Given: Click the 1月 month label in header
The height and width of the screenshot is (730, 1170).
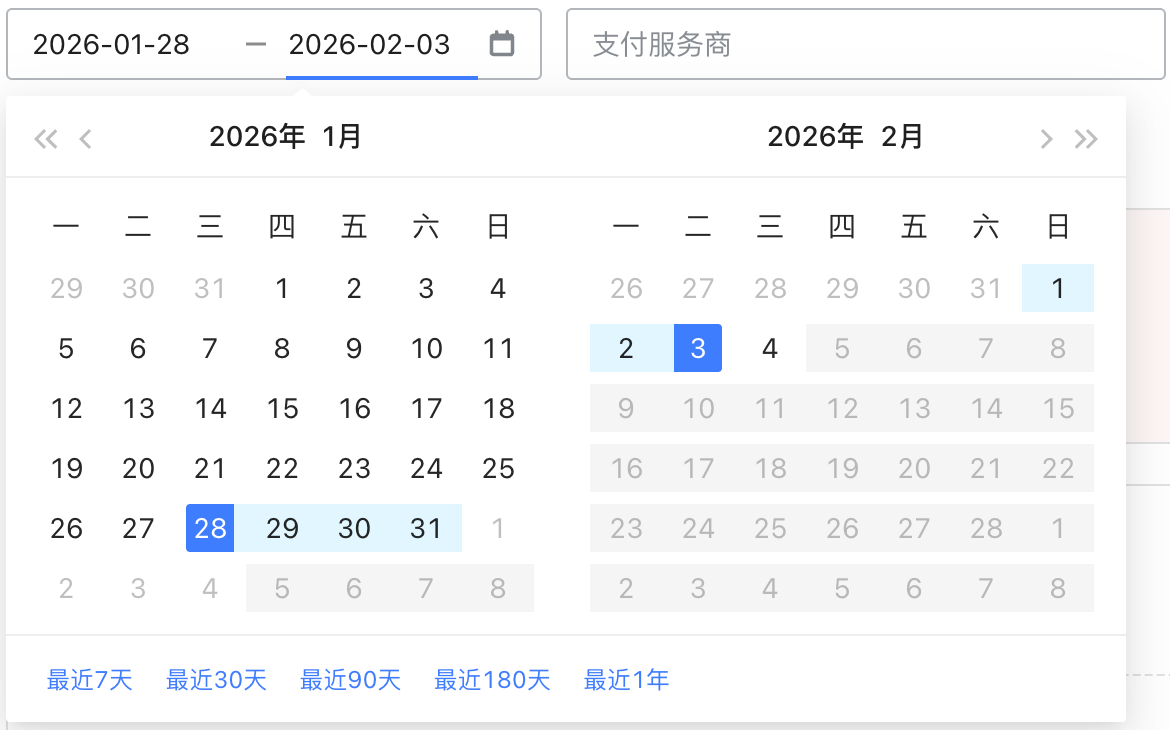Looking at the screenshot, I should (342, 137).
